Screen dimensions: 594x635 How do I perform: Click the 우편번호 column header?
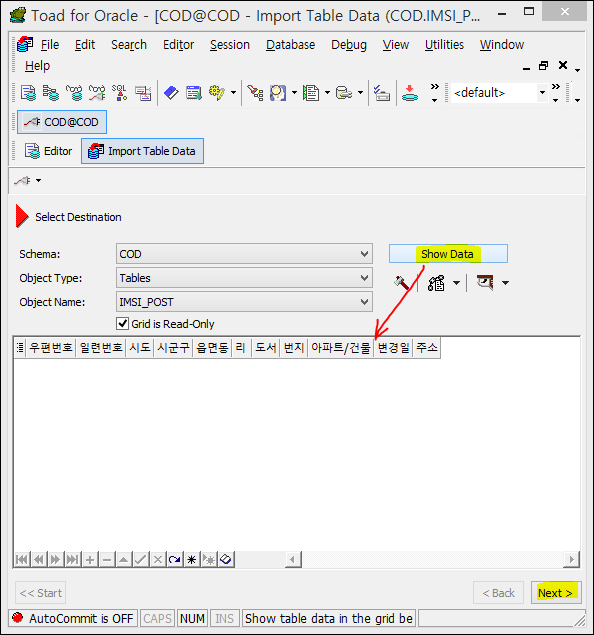tap(51, 347)
